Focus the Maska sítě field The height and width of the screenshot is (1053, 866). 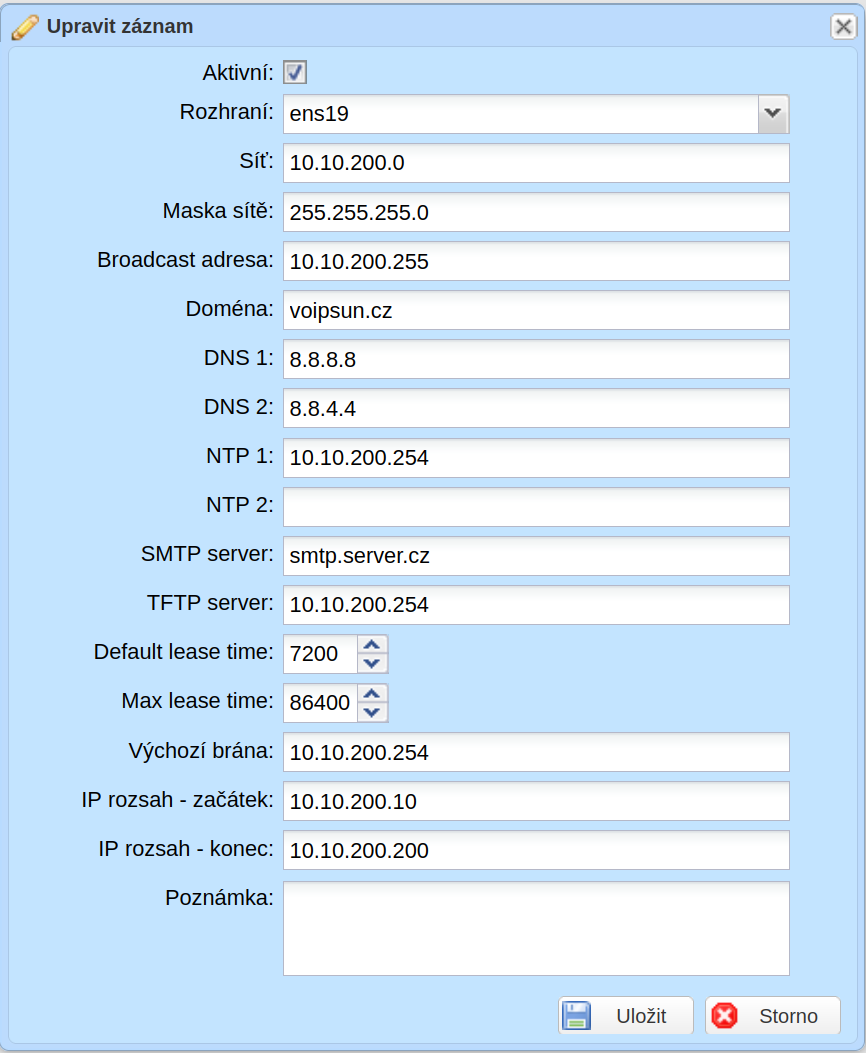(536, 212)
